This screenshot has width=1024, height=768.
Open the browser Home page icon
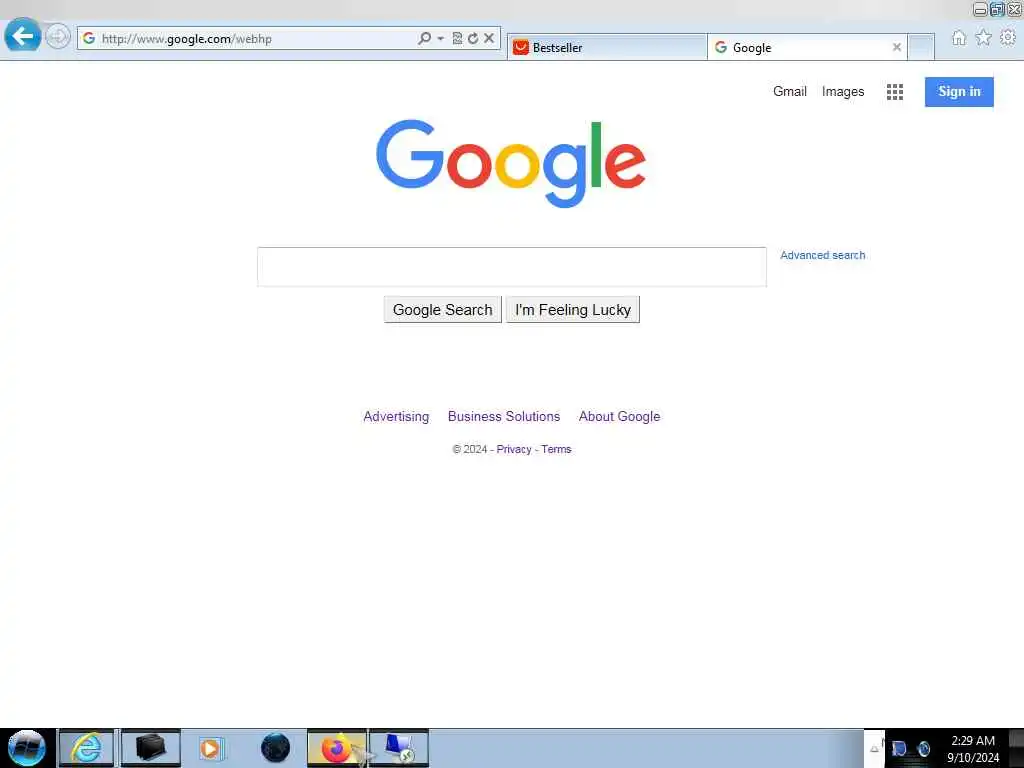click(x=958, y=38)
